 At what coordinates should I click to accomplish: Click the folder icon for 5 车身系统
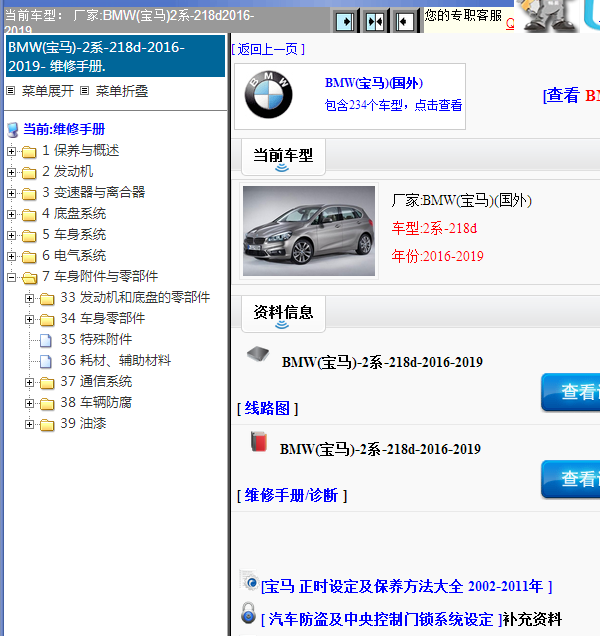tap(29, 235)
